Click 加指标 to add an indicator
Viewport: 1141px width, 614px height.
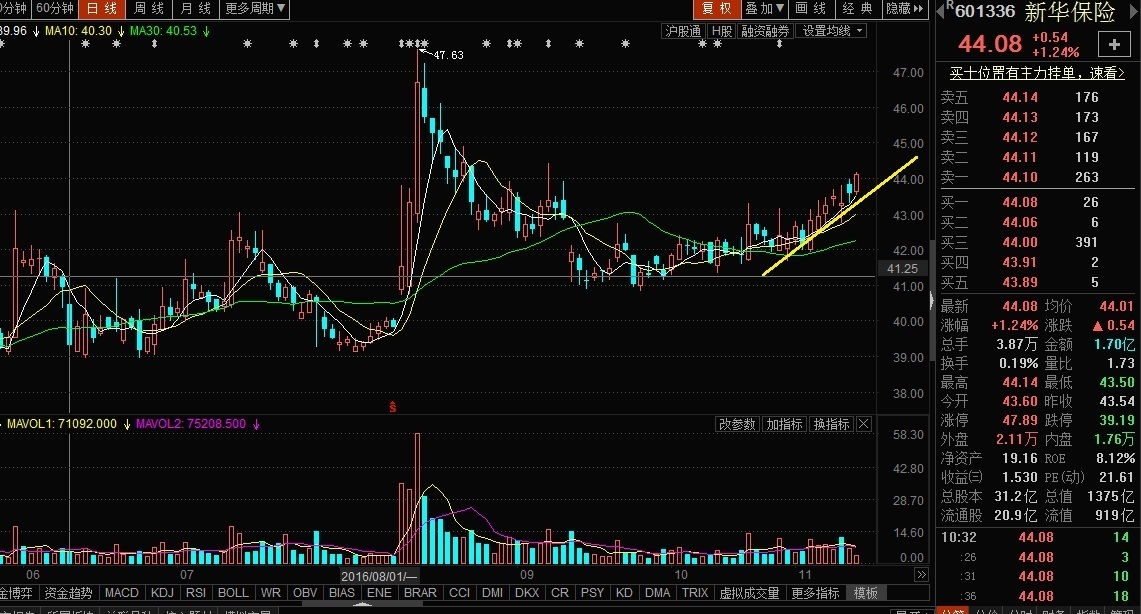coord(784,424)
